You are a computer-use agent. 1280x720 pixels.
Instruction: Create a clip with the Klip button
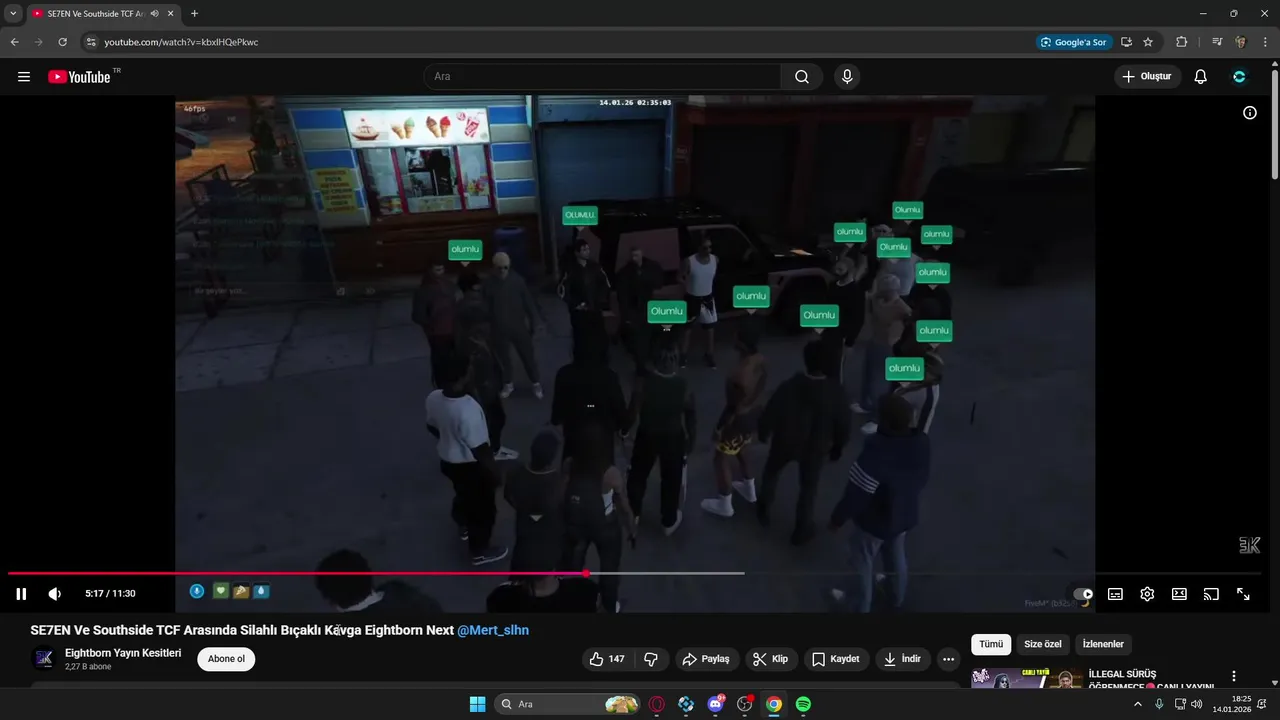point(770,659)
